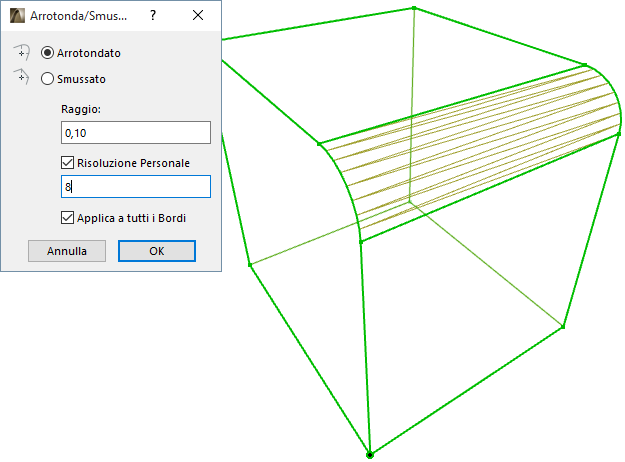Screen dimensions: 625x462
Task: Open dialog help question mark
Action: (153, 15)
